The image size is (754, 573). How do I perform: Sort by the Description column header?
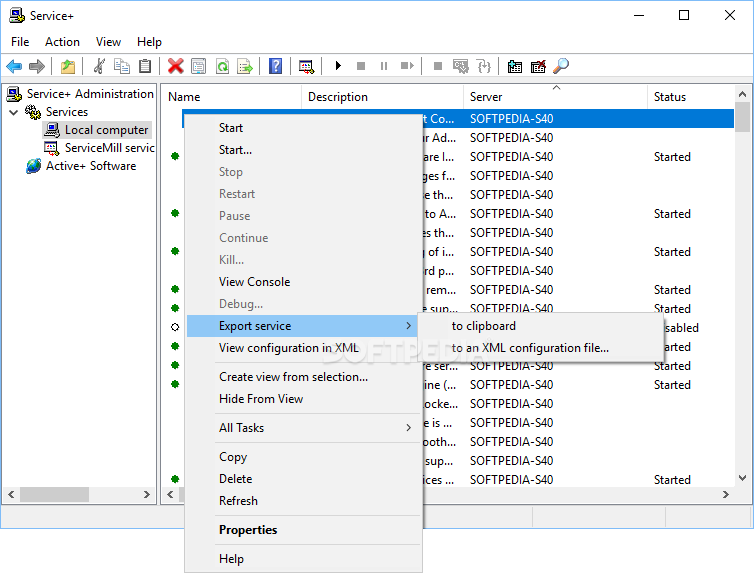[x=383, y=97]
